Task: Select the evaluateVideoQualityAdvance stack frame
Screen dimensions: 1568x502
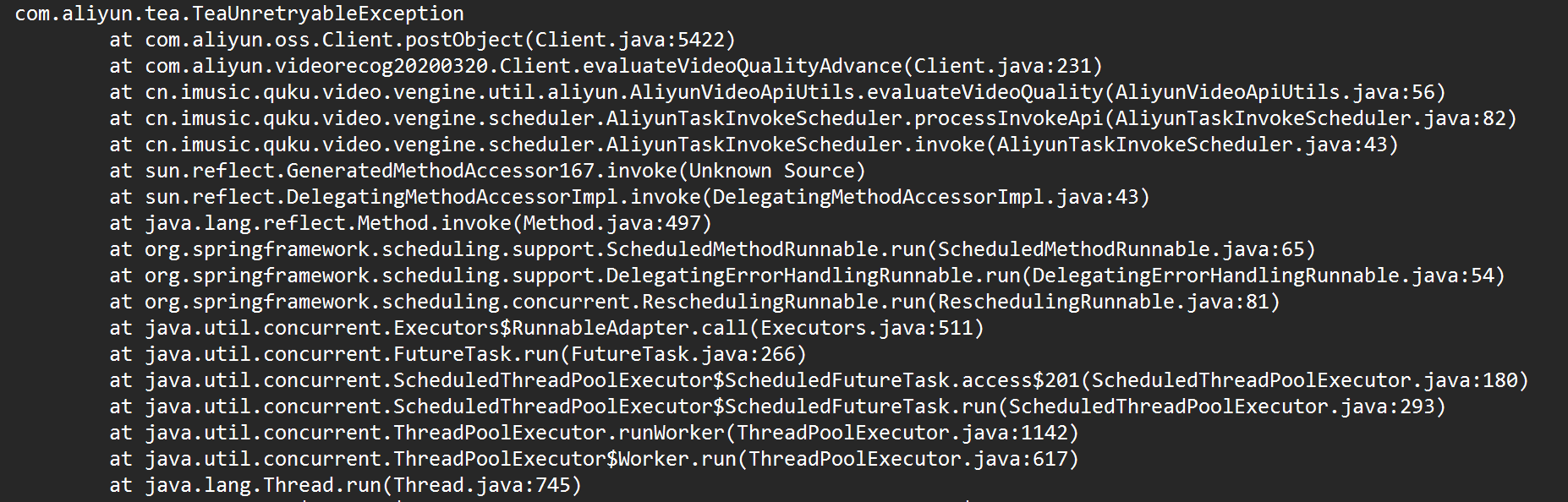Action: (606, 66)
